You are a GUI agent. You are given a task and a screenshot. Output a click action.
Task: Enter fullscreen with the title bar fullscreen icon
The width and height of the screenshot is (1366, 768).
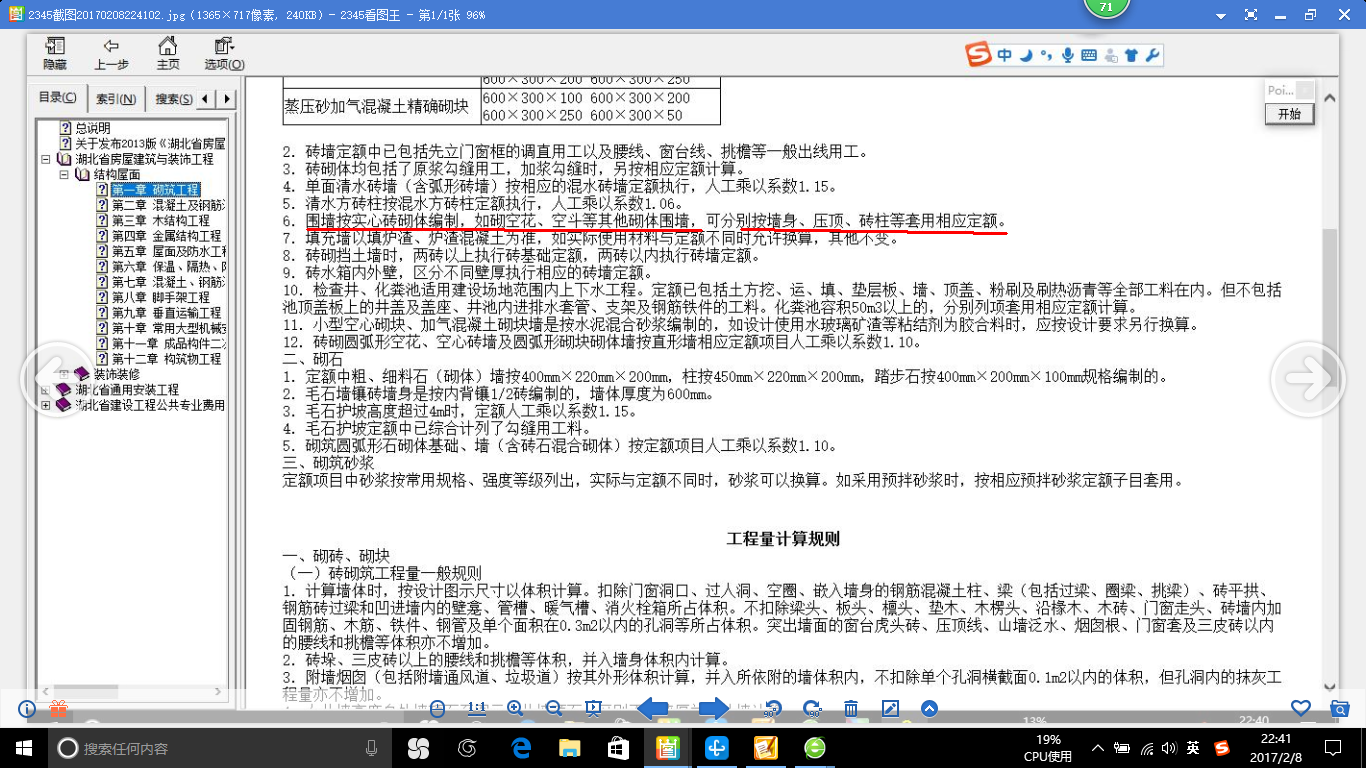pos(1251,16)
